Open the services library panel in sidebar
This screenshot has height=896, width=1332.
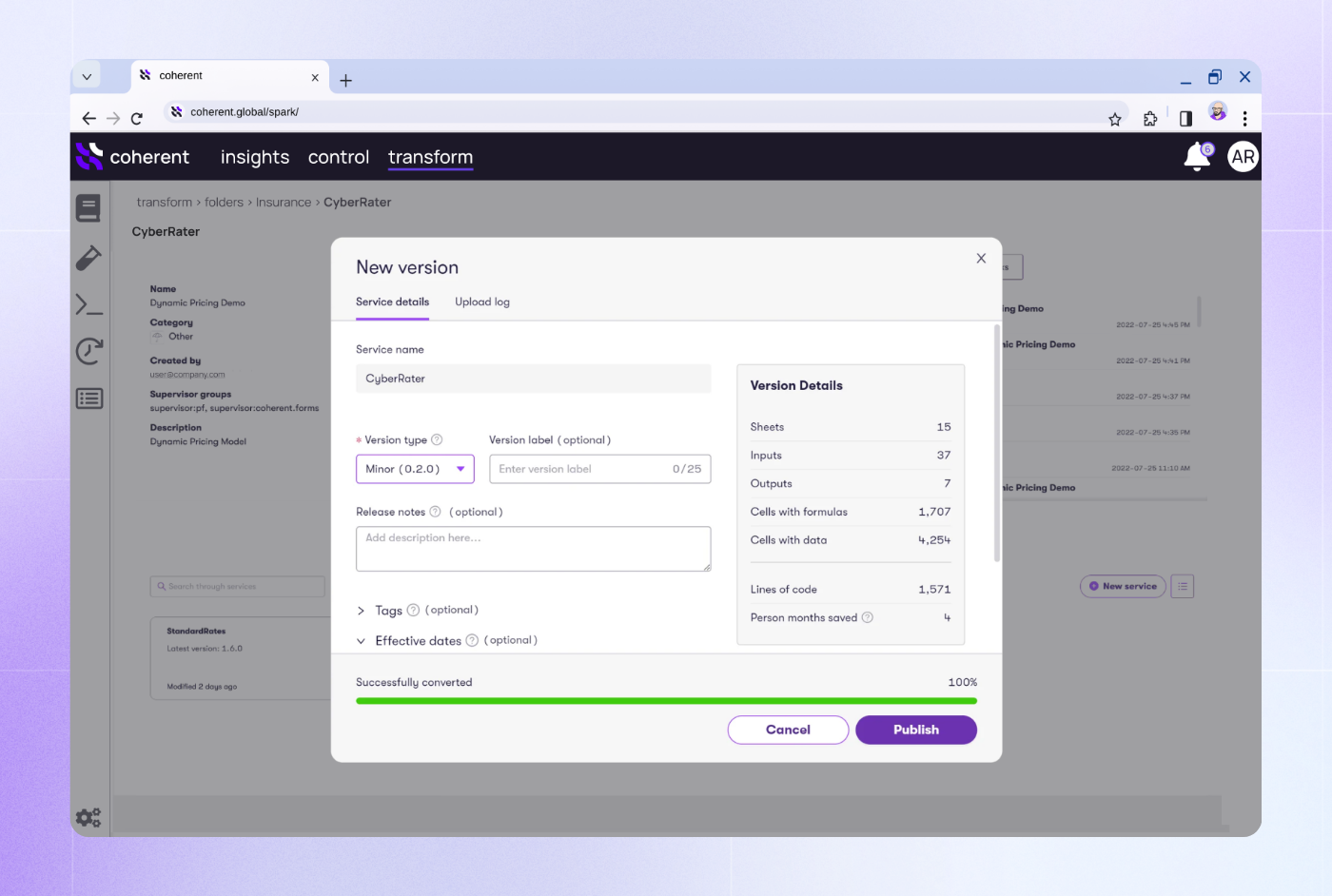click(x=88, y=208)
